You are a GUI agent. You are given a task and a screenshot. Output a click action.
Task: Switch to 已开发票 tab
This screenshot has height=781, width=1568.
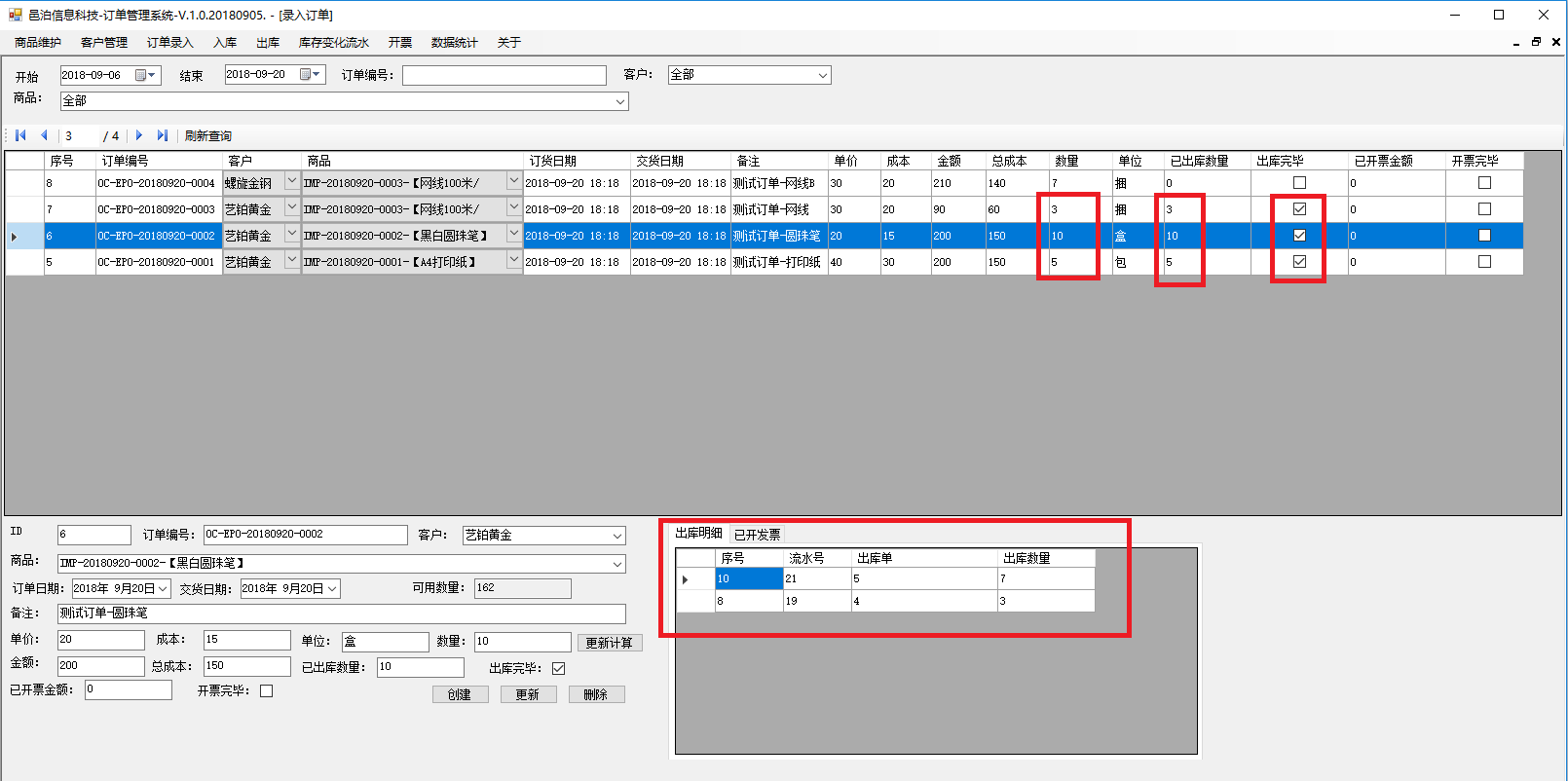click(x=757, y=534)
